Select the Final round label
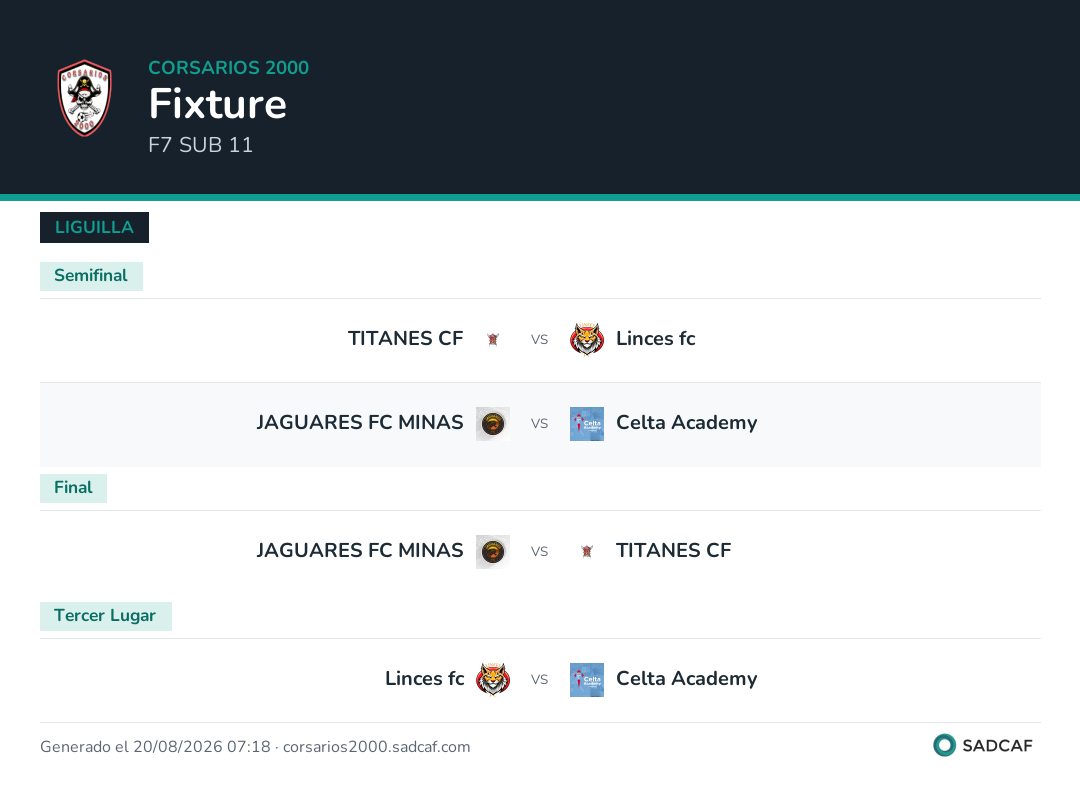Image resolution: width=1080 pixels, height=798 pixels. (73, 488)
